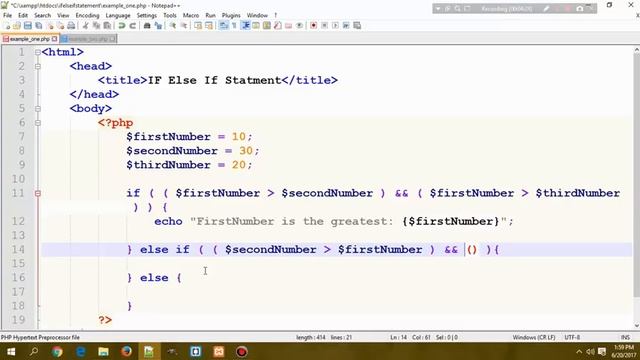Open Find with the binoculars icon
Viewport: 640px width, 360px height.
click(147, 26)
